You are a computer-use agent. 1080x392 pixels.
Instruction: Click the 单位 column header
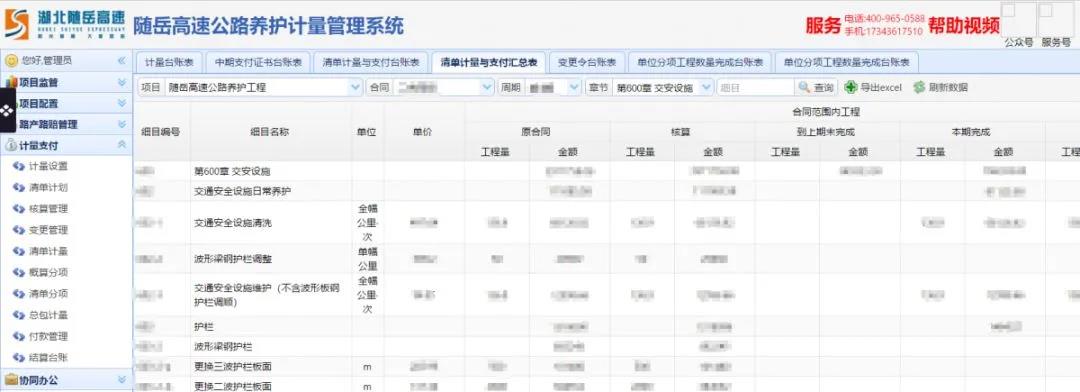(367, 132)
